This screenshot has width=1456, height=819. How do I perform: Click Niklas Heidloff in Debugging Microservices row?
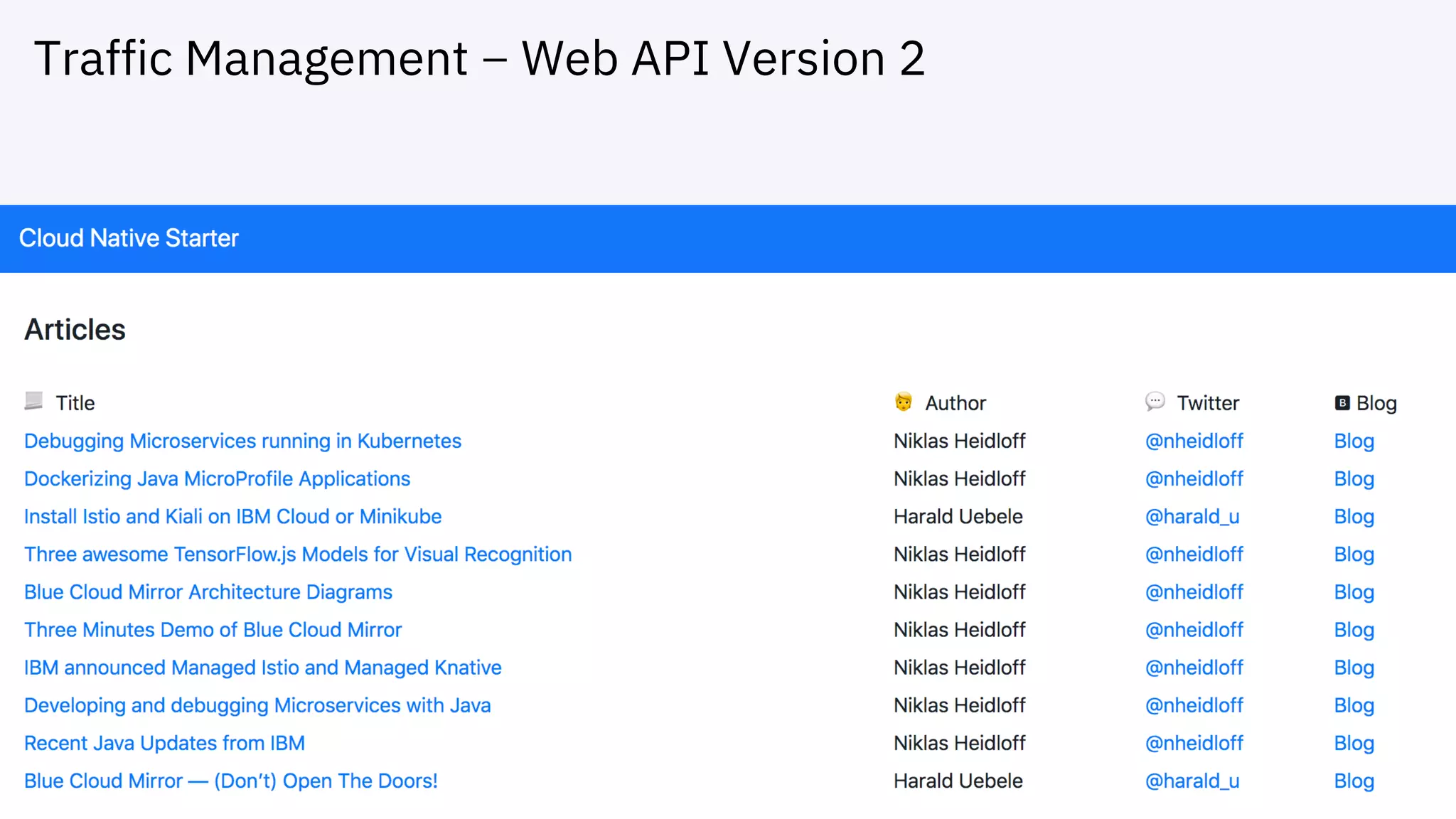point(959,441)
